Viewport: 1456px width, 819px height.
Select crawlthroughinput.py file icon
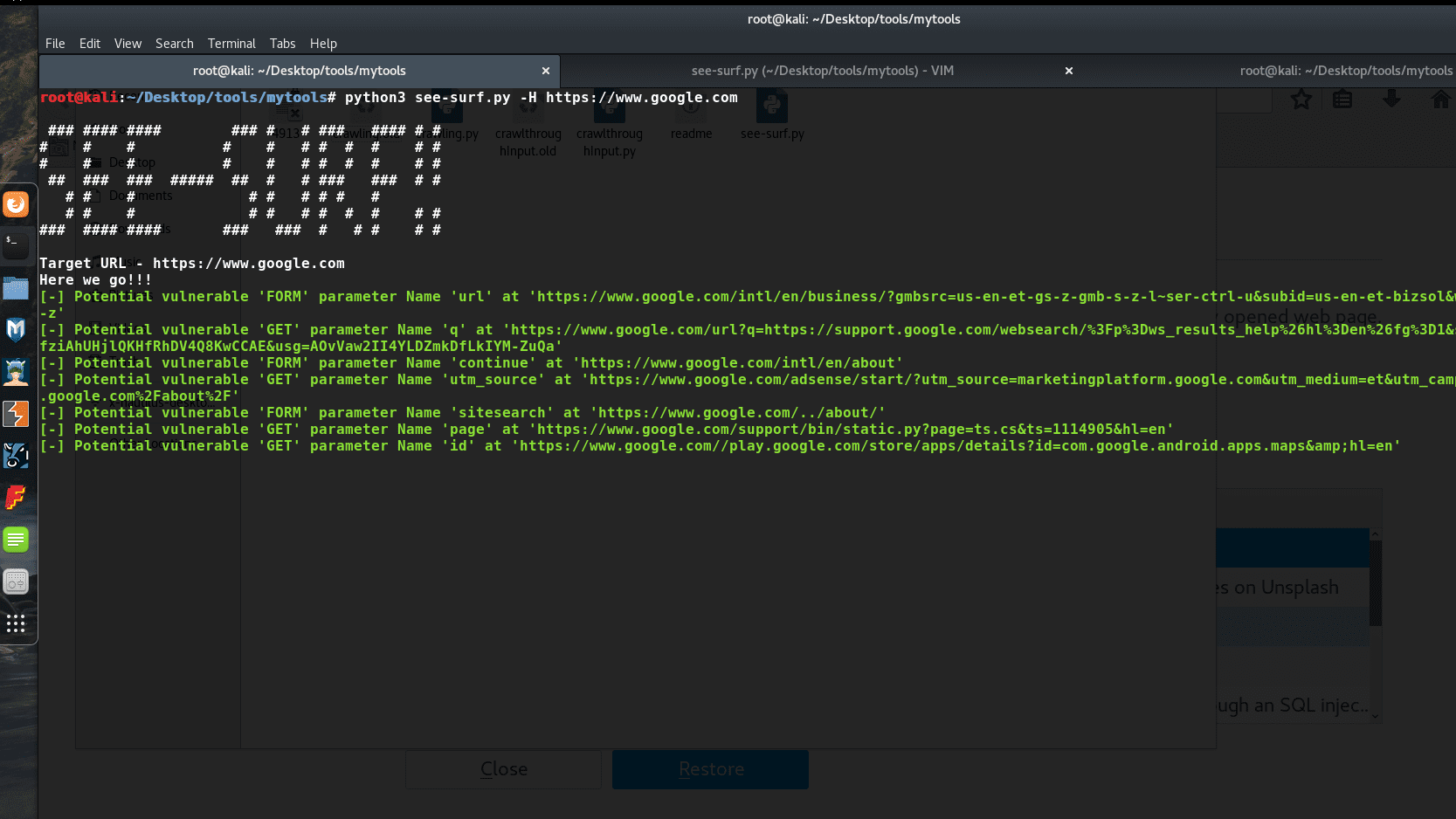[x=610, y=125]
